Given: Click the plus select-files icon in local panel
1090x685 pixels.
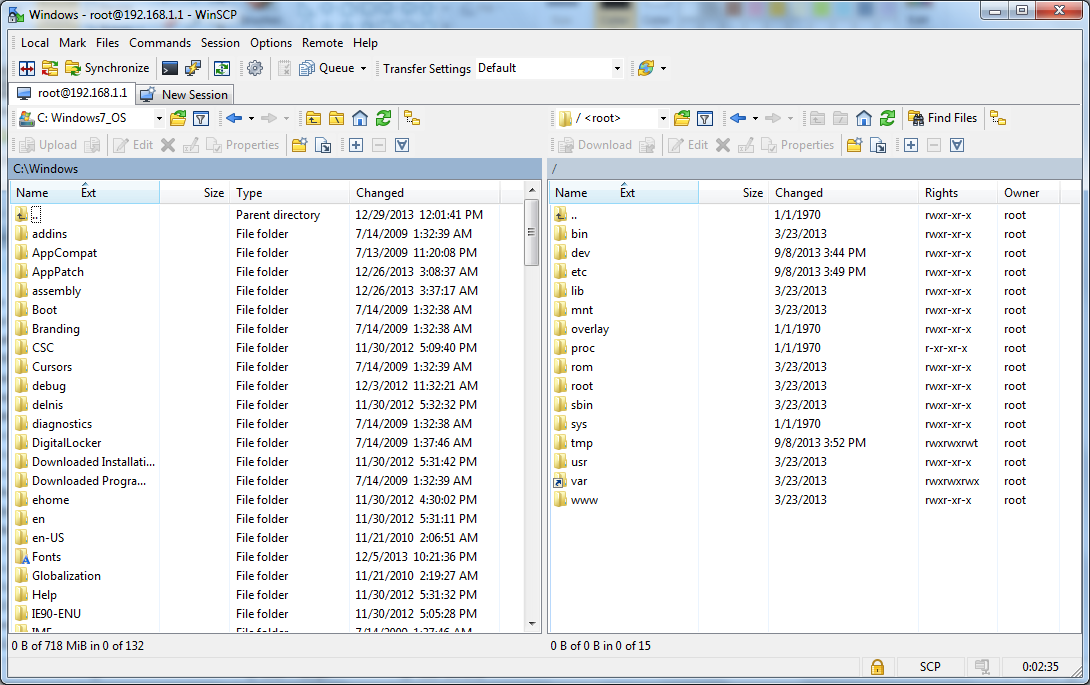Looking at the screenshot, I should coord(356,145).
